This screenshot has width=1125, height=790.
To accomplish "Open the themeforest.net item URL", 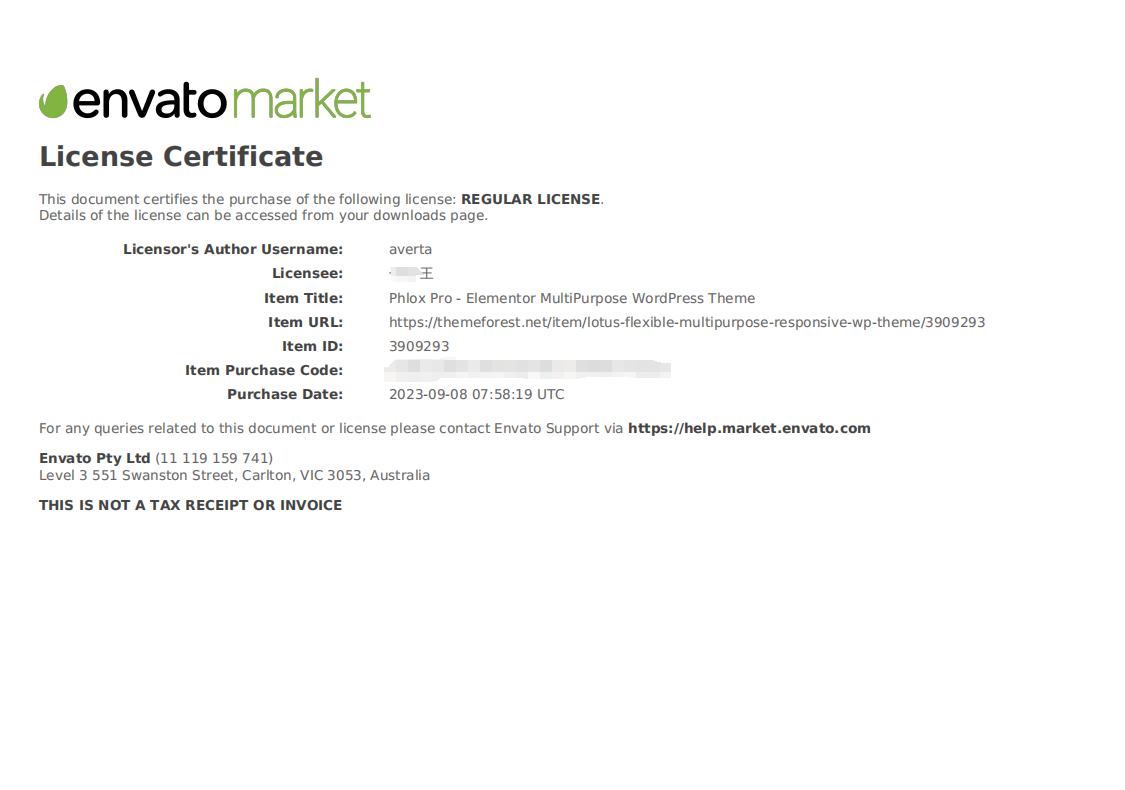I will (686, 322).
